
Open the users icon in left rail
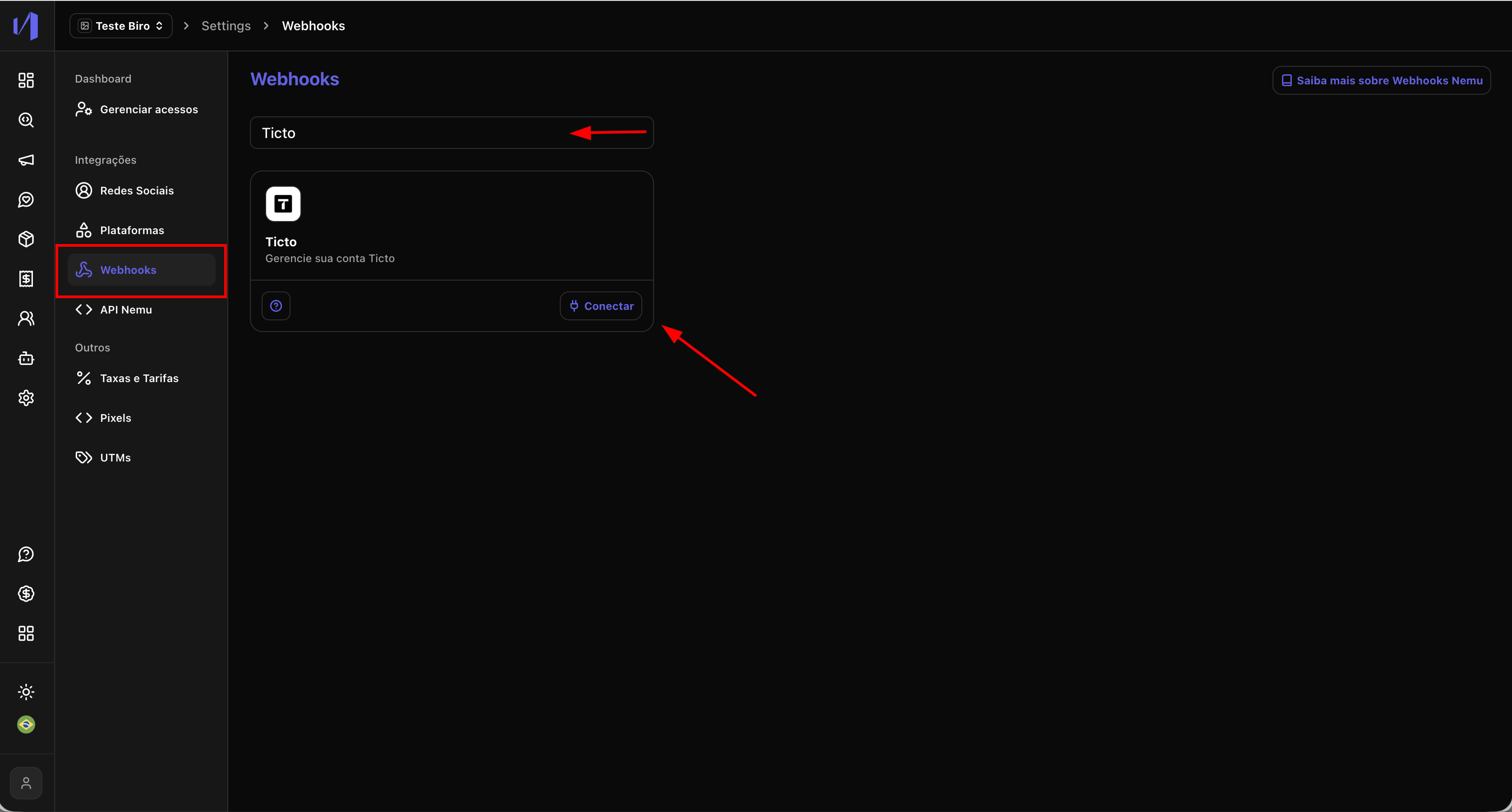click(x=26, y=318)
